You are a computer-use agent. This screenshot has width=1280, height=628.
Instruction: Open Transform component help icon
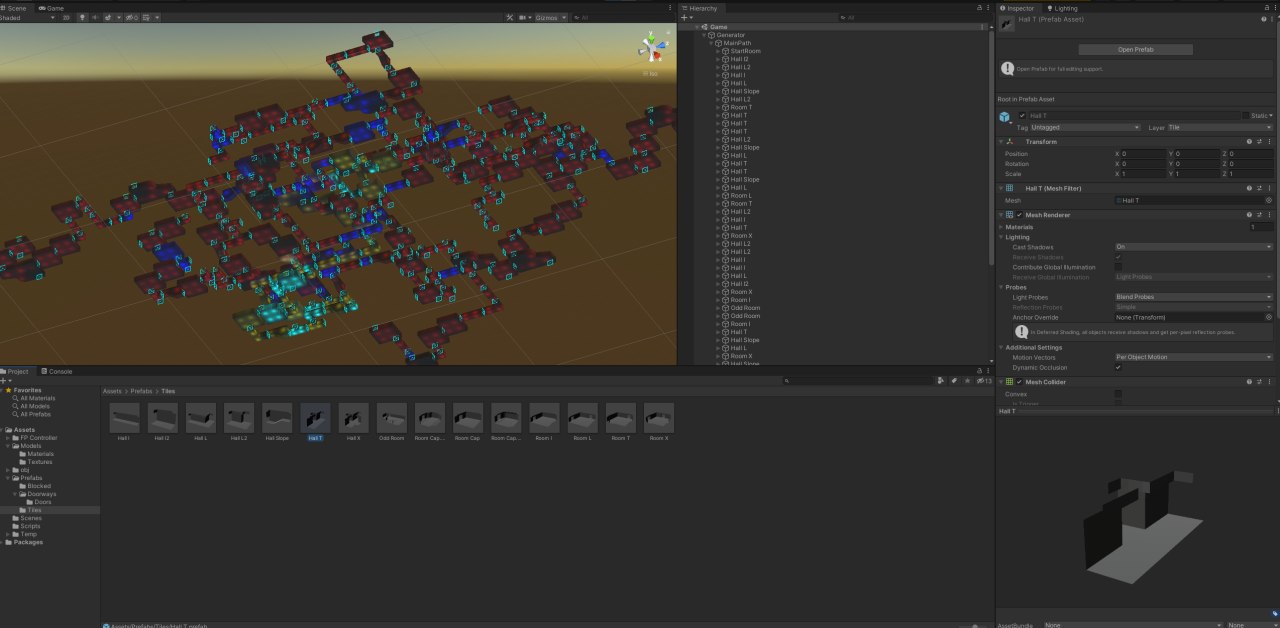pos(1249,142)
